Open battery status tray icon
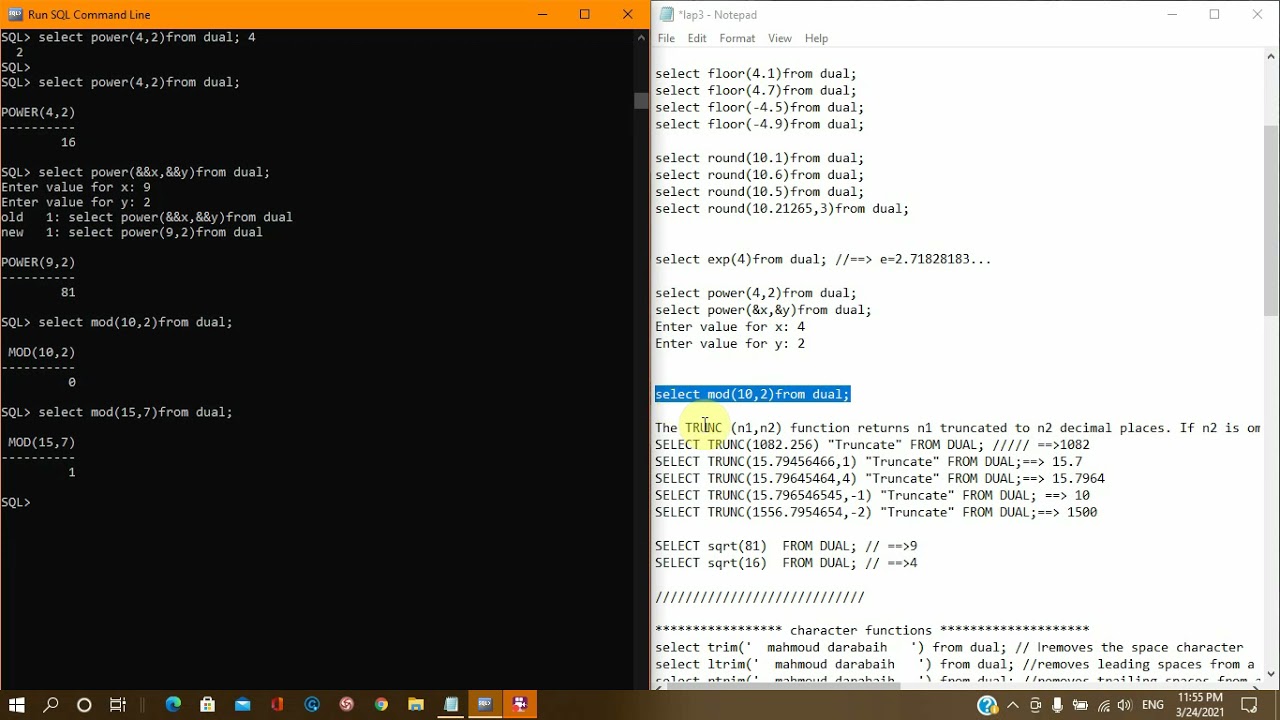Screen dimensions: 1280x720 (x=1081, y=706)
